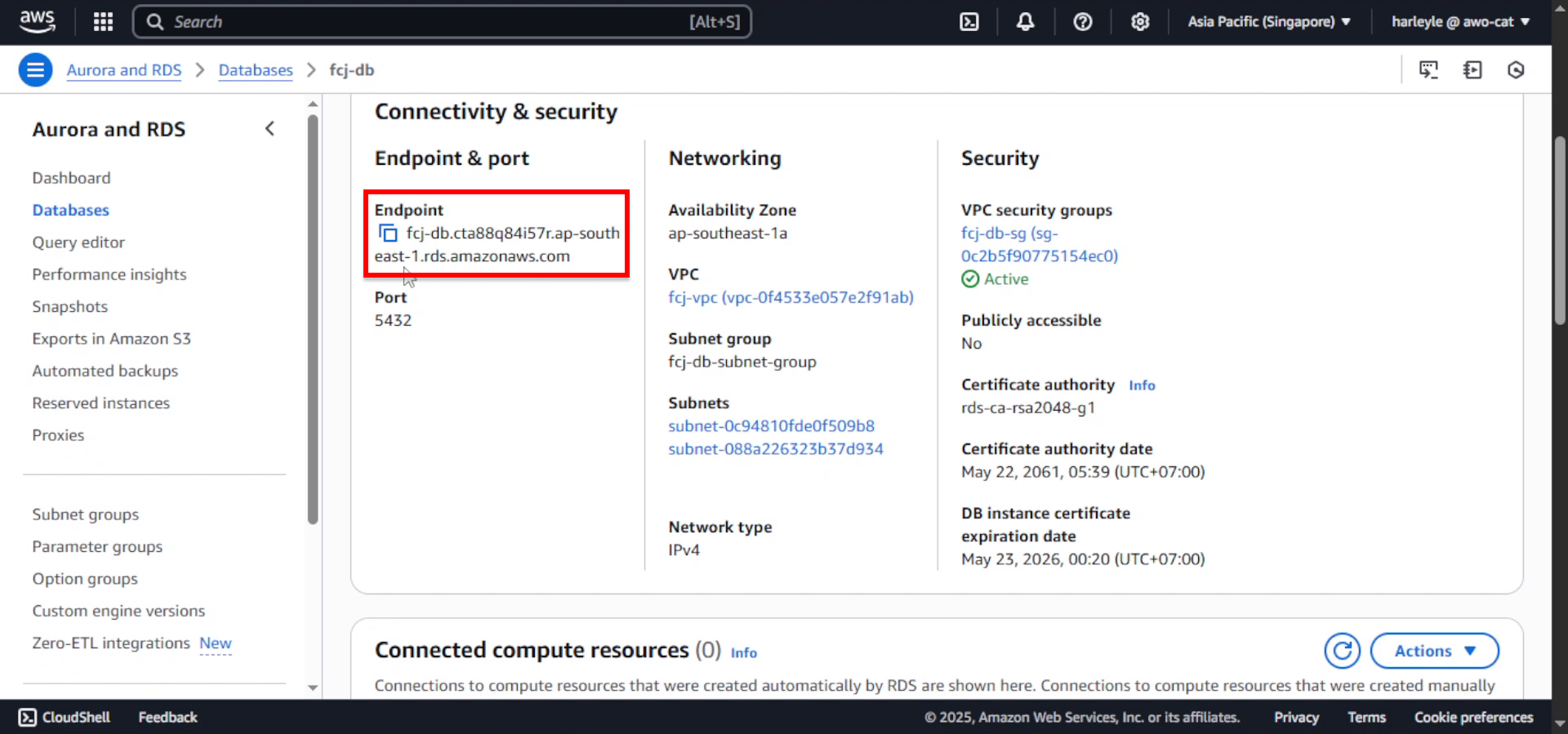Open the fcj-db-sg security group link
The image size is (1568, 734).
(x=1040, y=245)
